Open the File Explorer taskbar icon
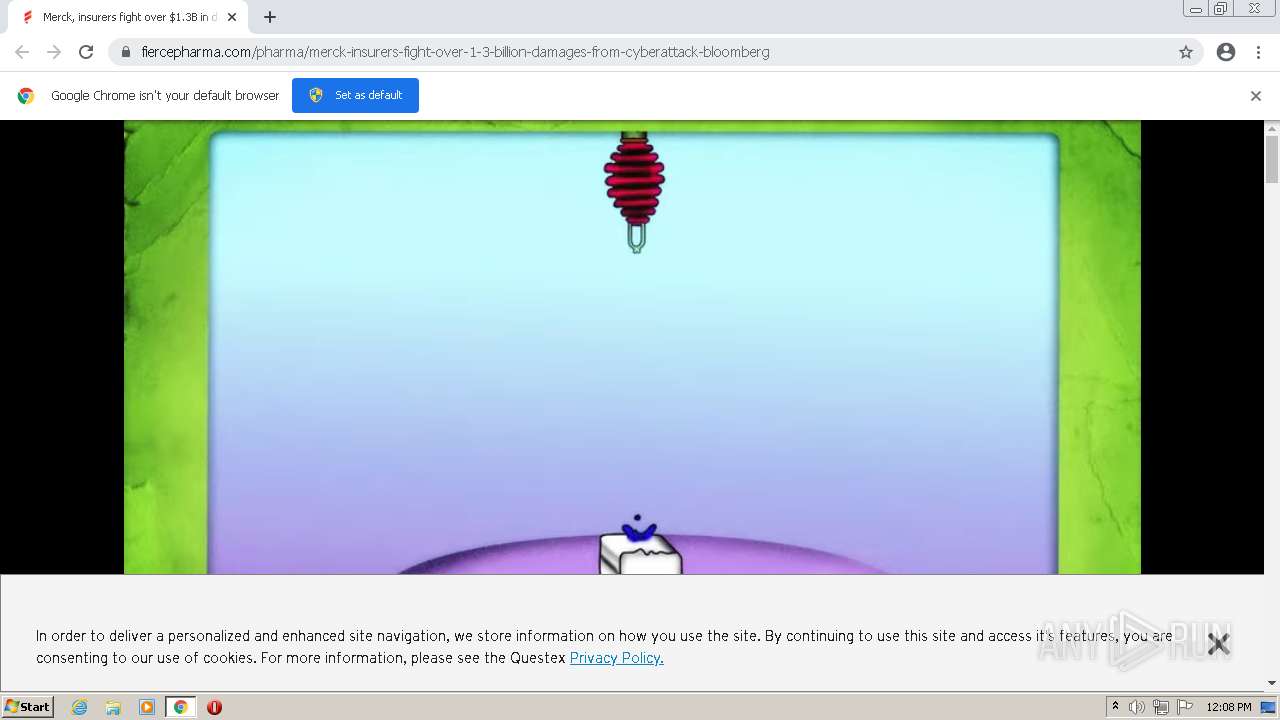1280x720 pixels. click(x=113, y=707)
